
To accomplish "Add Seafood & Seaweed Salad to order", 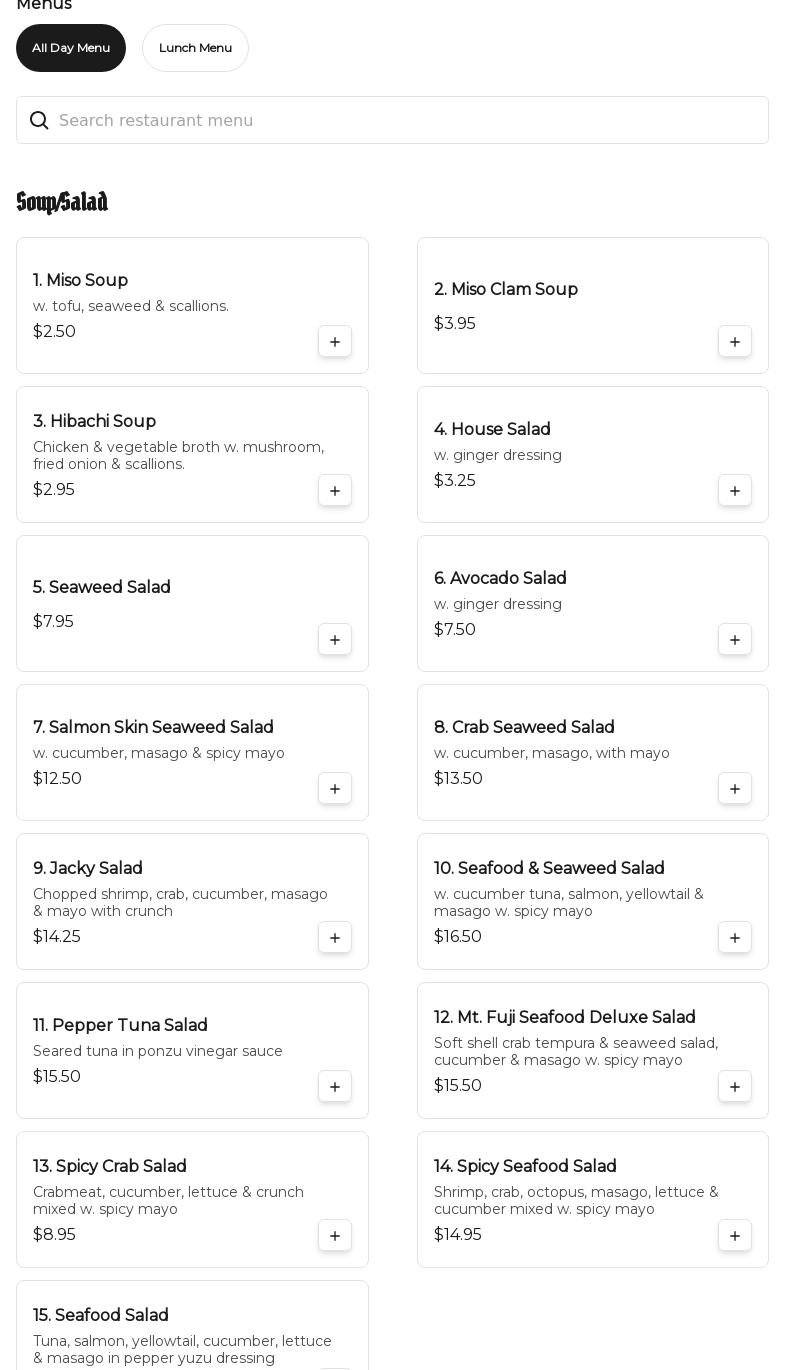I will 735,938.
